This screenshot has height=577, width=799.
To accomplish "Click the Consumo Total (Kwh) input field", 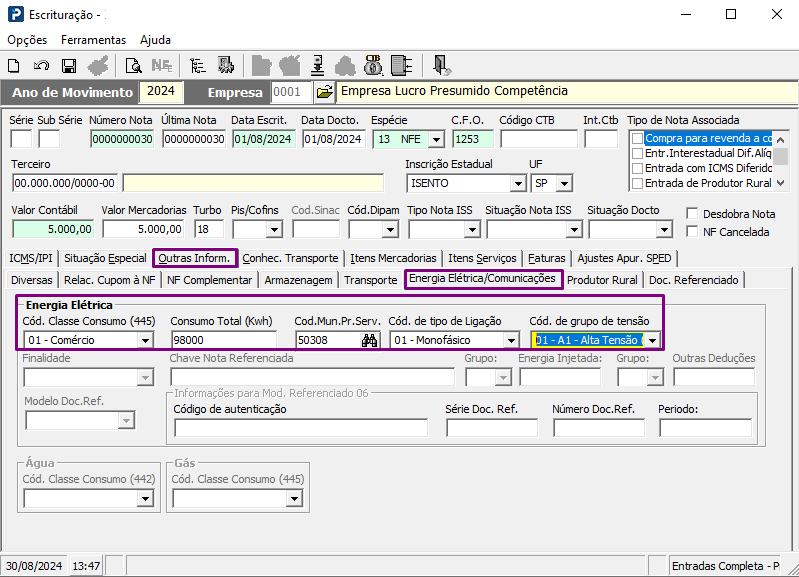I will coord(229,340).
